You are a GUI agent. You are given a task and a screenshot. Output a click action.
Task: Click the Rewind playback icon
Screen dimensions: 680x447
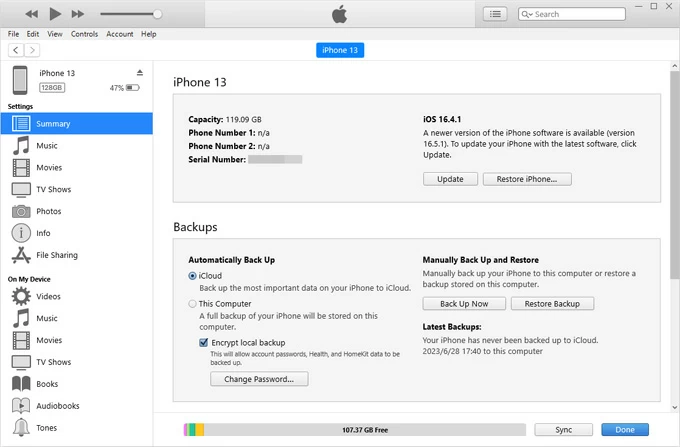coord(31,14)
